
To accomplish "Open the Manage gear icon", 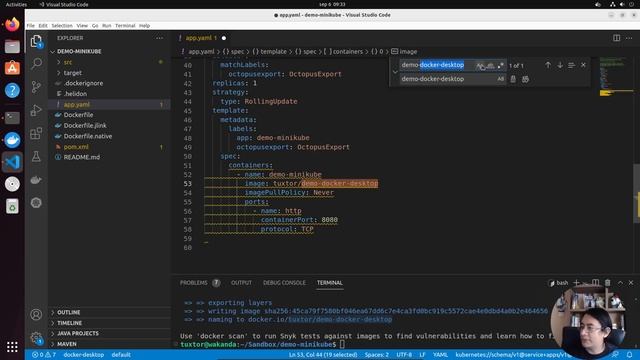I will 36,338.
